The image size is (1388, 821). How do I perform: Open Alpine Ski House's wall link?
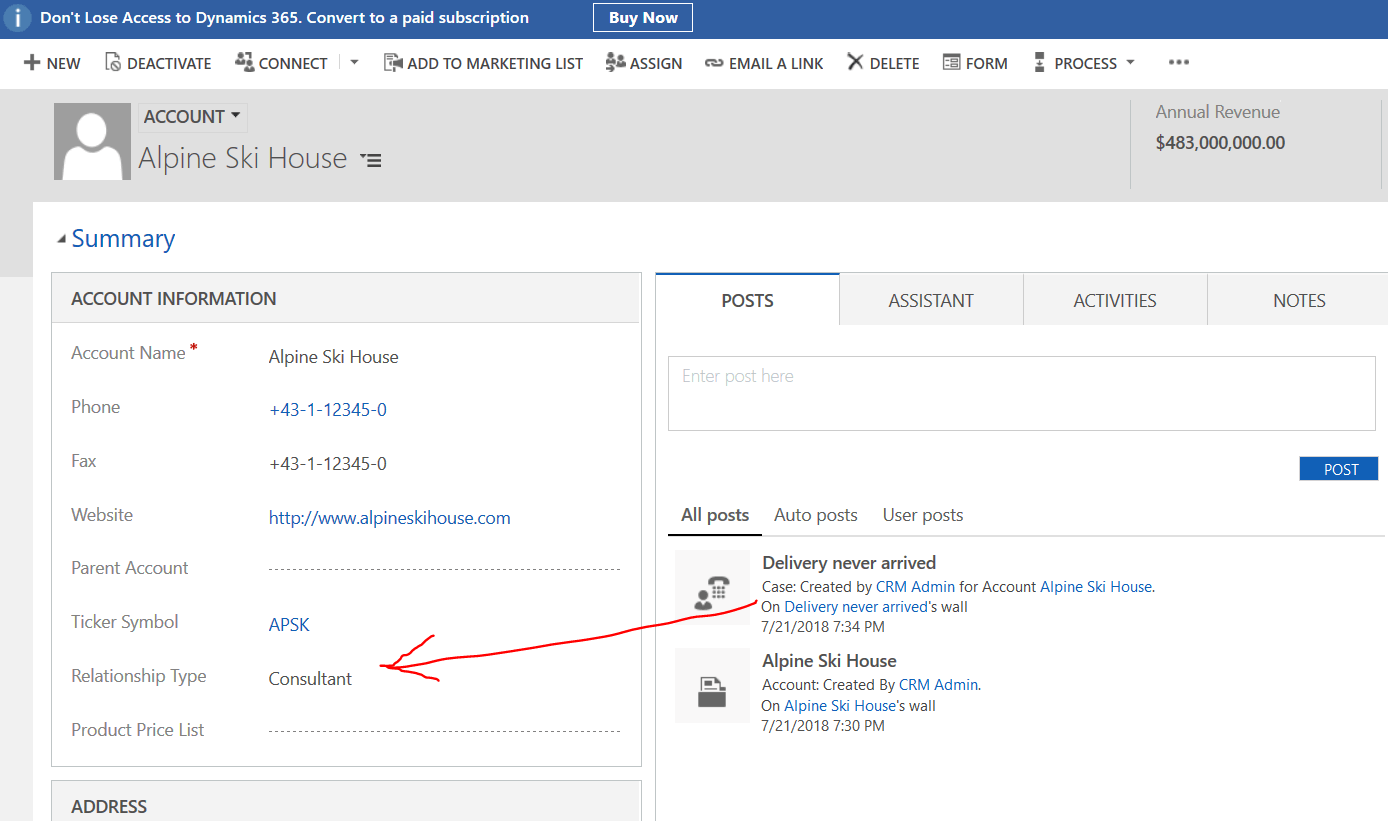[840, 706]
